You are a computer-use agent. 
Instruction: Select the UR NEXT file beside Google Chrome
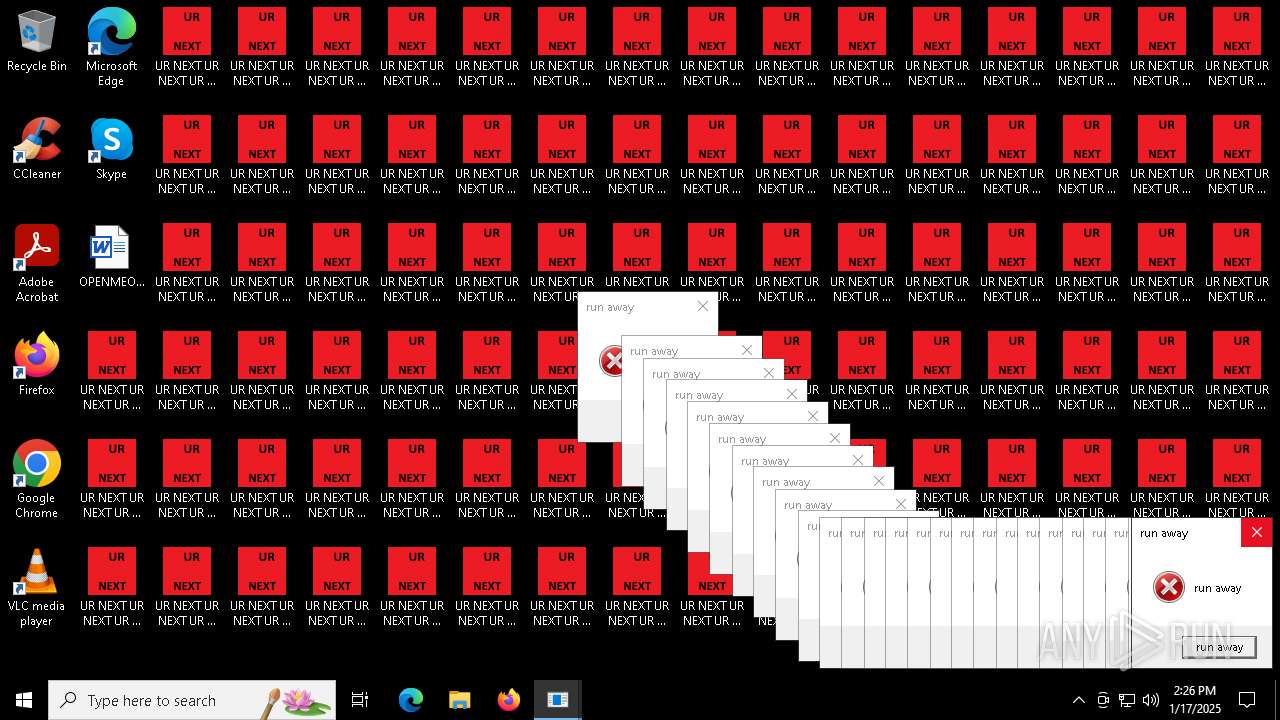[x=112, y=479]
